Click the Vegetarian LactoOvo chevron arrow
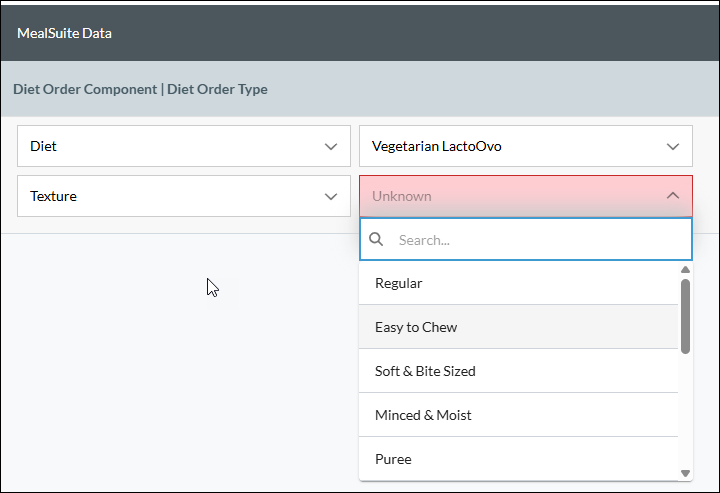This screenshot has height=493, width=720. coord(673,146)
